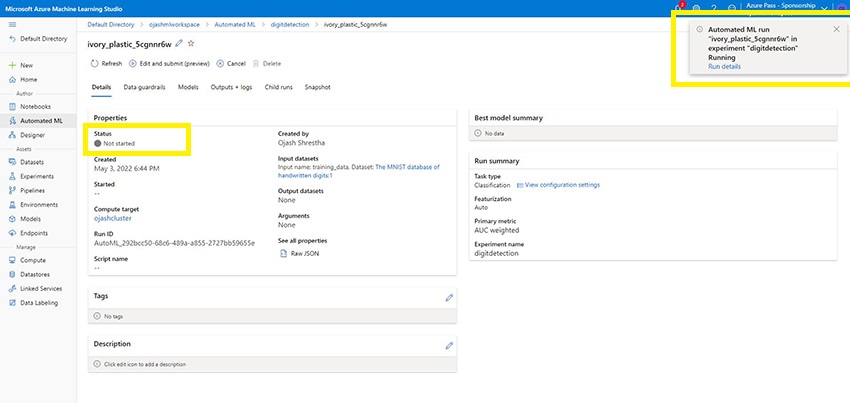
Task: Open the Child runs tab
Action: [278, 87]
